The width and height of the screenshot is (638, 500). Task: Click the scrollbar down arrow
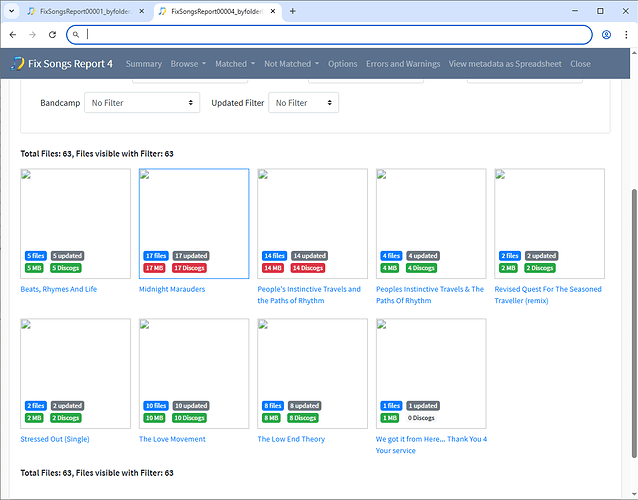[634, 495]
